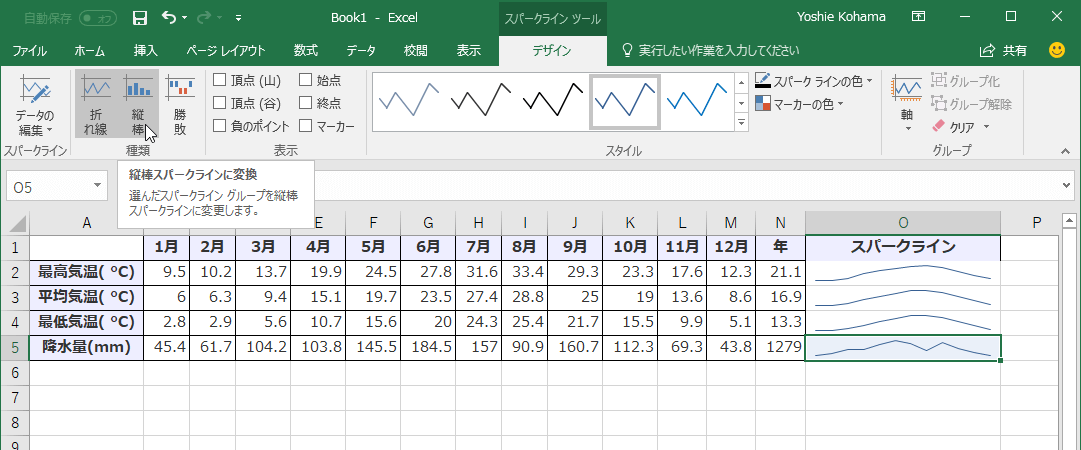Image resolution: width=1081 pixels, height=450 pixels.
Task: Check the 負のポイント checkbox
Action: 220,126
